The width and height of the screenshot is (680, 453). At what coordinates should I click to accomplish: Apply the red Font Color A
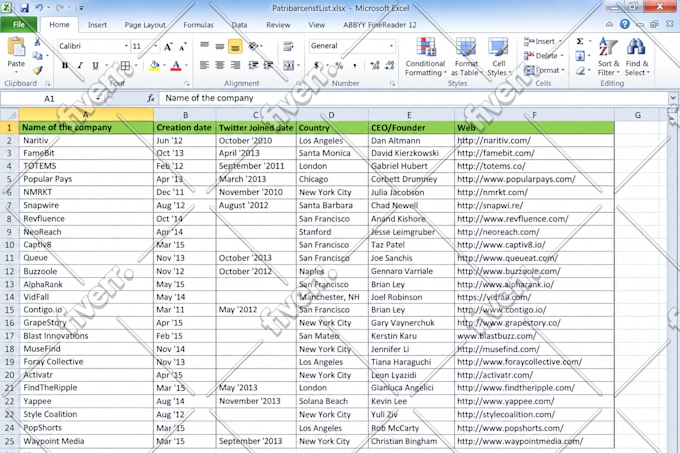(176, 65)
